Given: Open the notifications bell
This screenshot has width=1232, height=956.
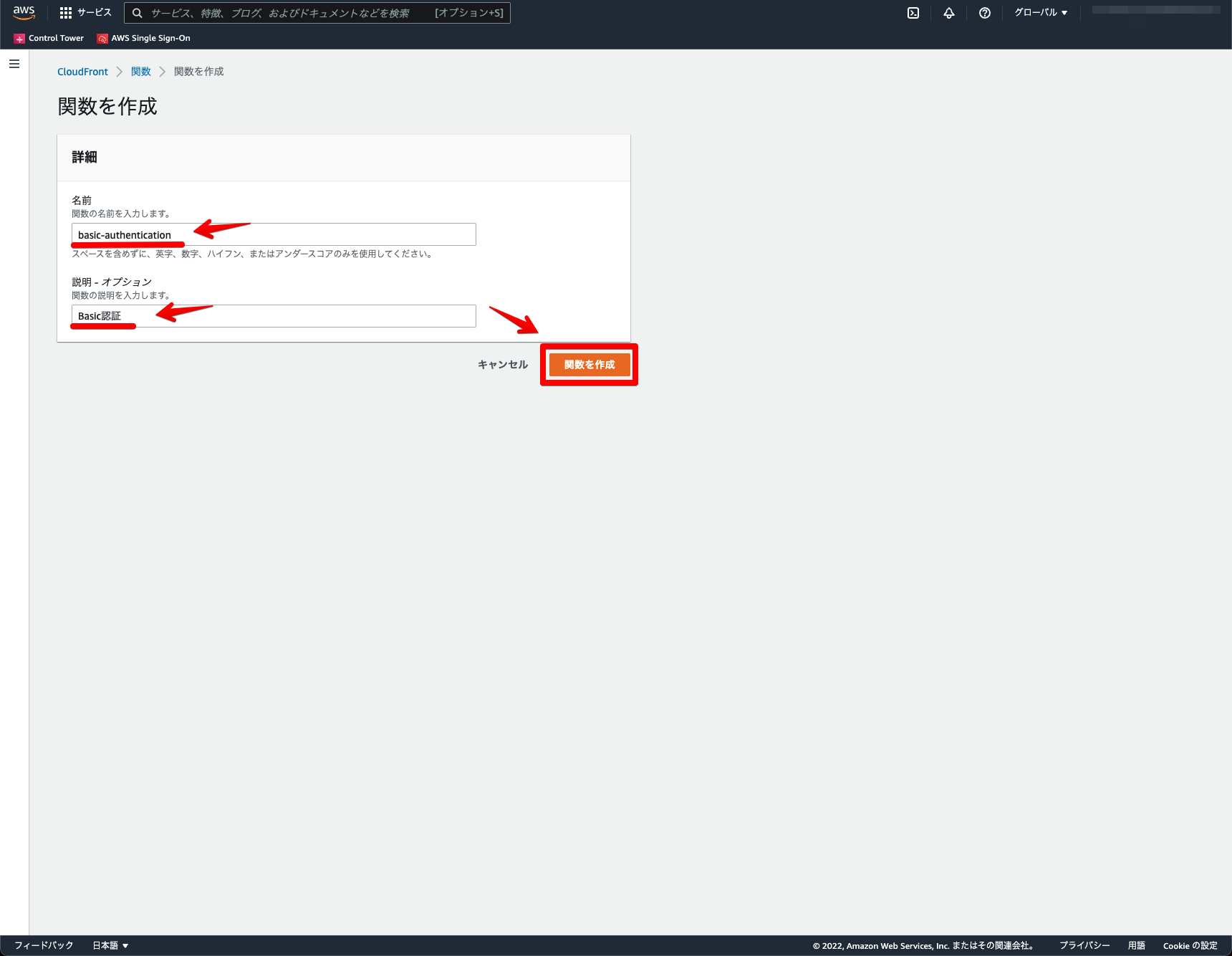Looking at the screenshot, I should pos(949,13).
